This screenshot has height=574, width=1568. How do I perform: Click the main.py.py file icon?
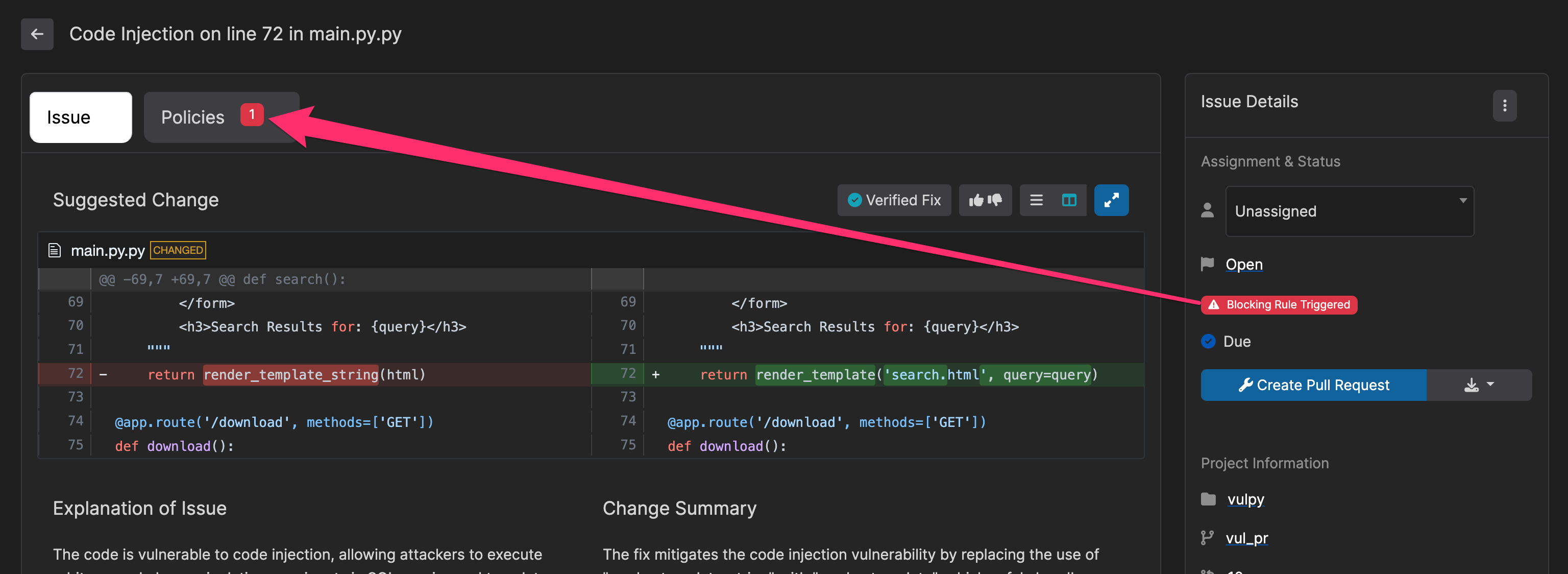click(55, 250)
